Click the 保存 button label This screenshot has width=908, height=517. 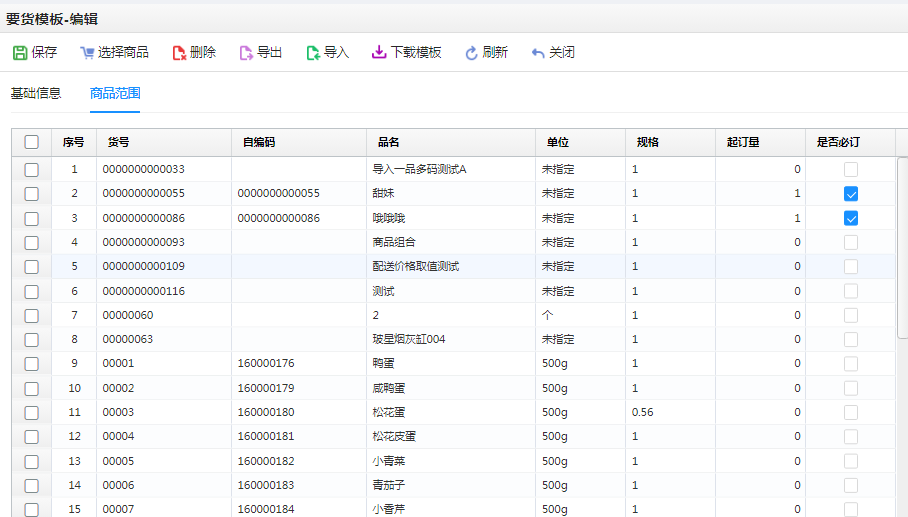click(44, 52)
